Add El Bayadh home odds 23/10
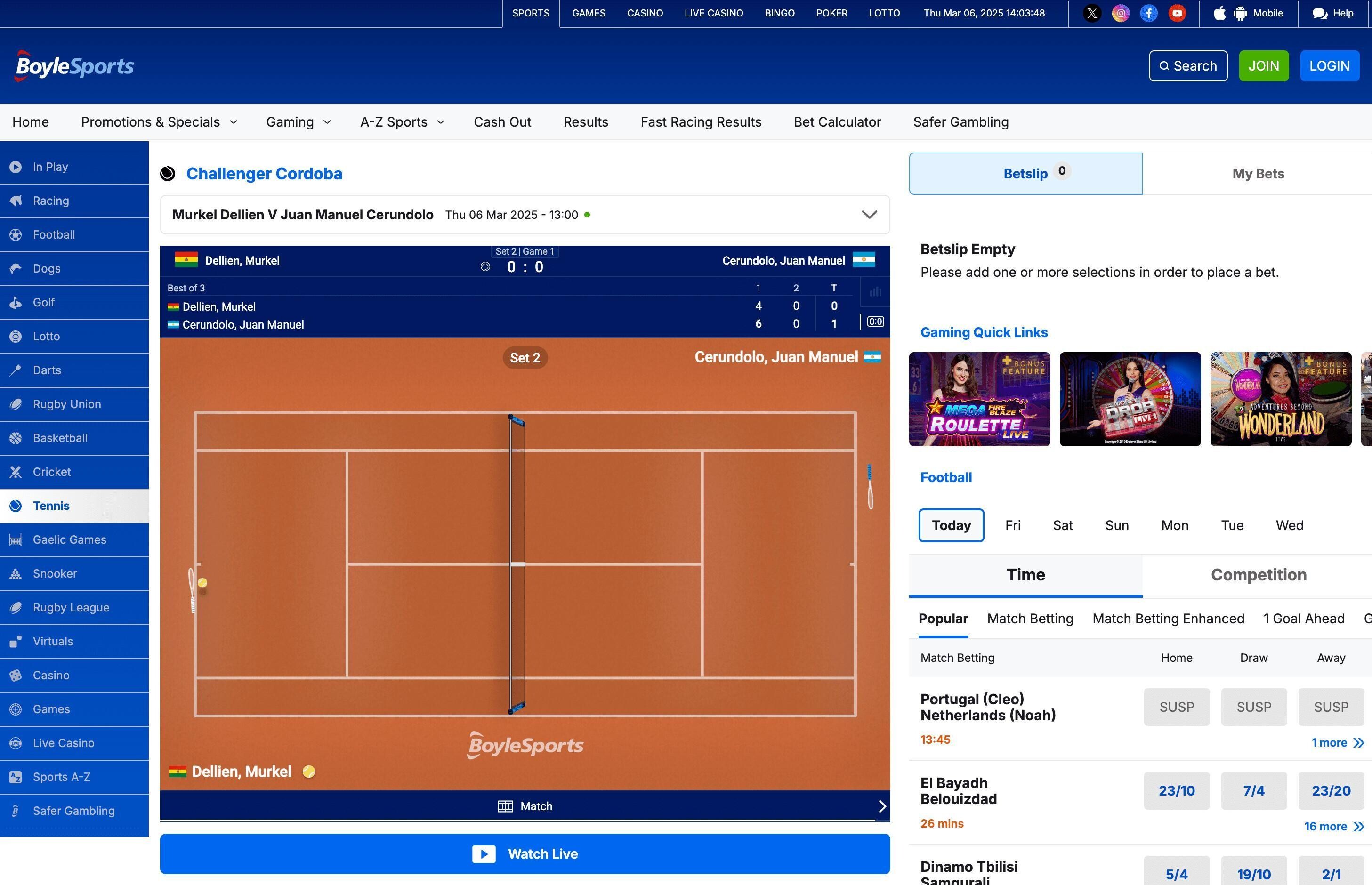Image resolution: width=1372 pixels, height=885 pixels. 1176,791
